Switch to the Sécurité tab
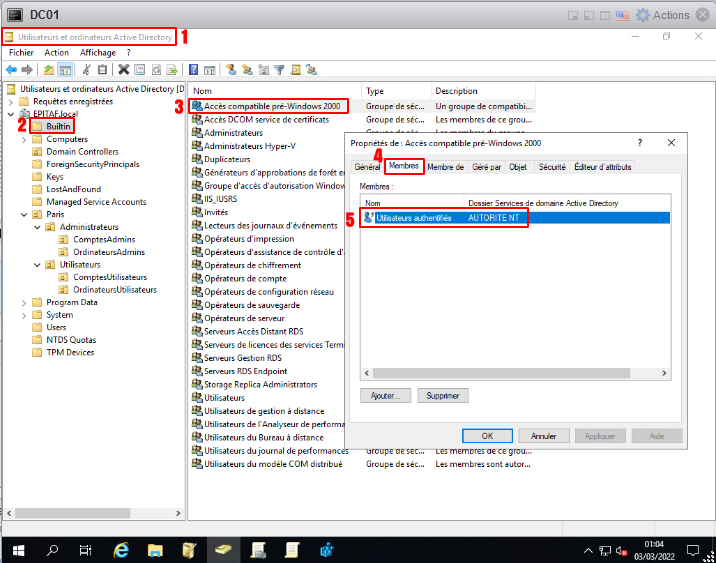The height and width of the screenshot is (563, 716). click(552, 167)
